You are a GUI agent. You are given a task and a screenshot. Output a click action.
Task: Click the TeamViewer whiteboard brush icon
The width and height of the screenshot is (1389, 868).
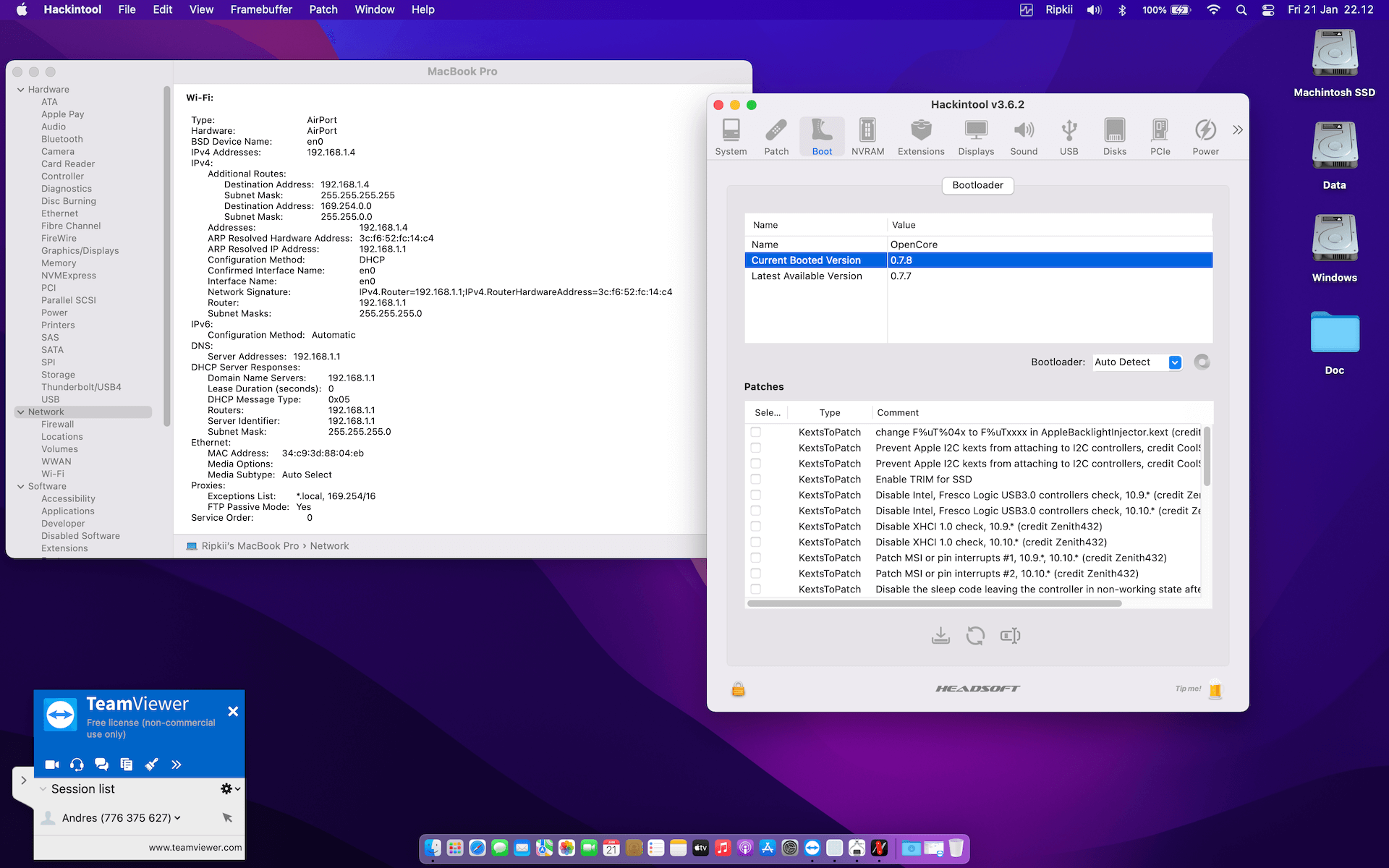coord(151,765)
